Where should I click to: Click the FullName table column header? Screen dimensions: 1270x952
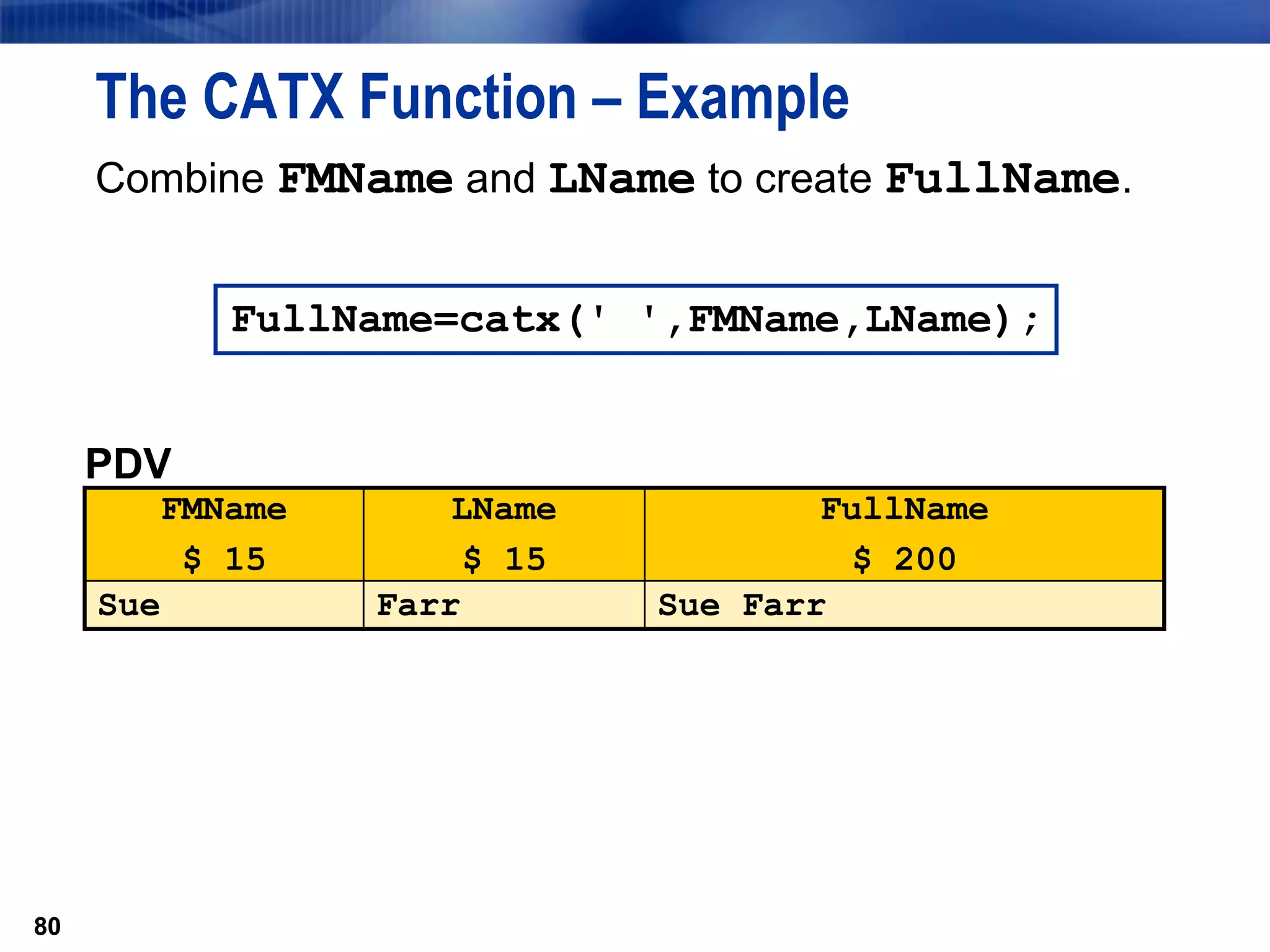pyautogui.click(x=904, y=509)
